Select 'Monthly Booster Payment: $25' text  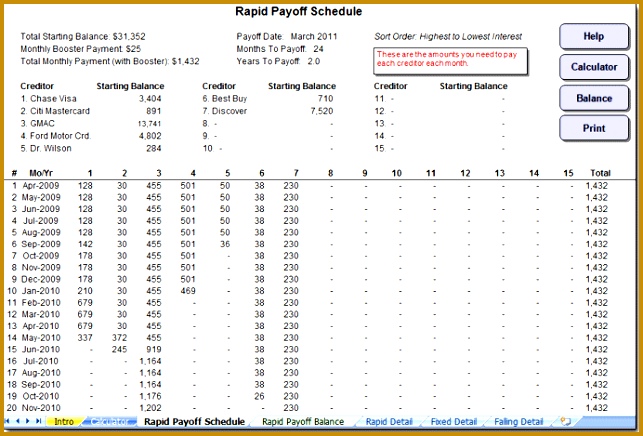pyautogui.click(x=81, y=49)
